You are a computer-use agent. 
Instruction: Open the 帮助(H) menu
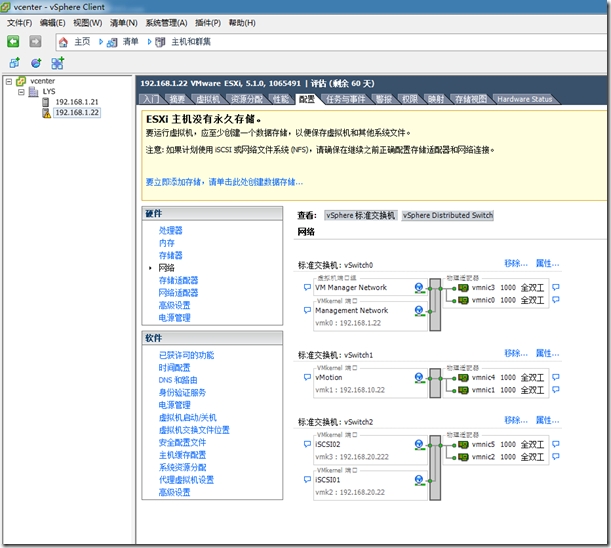pos(242,23)
